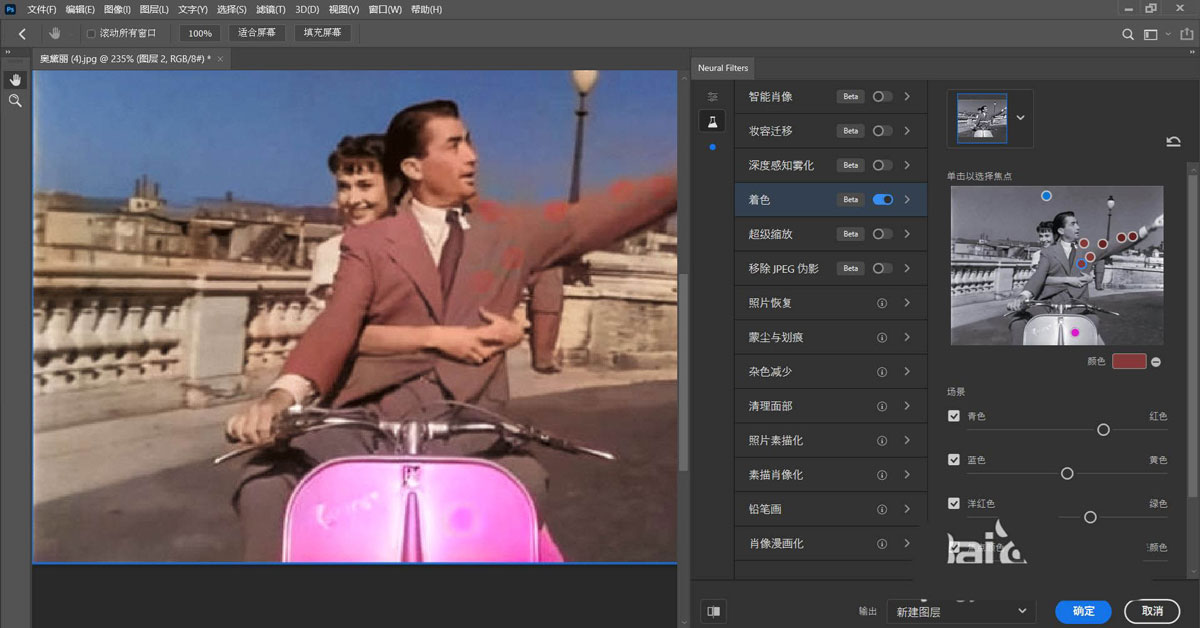Image resolution: width=1200 pixels, height=628 pixels.
Task: Remove color point with minus icon
Action: click(1156, 361)
